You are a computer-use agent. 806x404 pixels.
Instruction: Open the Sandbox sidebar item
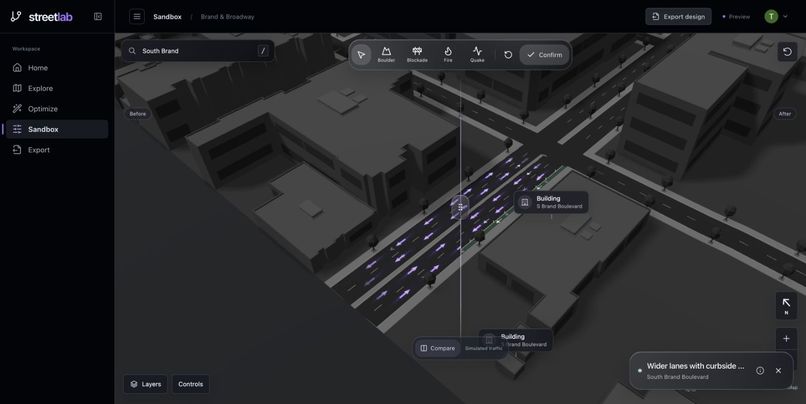click(x=57, y=129)
